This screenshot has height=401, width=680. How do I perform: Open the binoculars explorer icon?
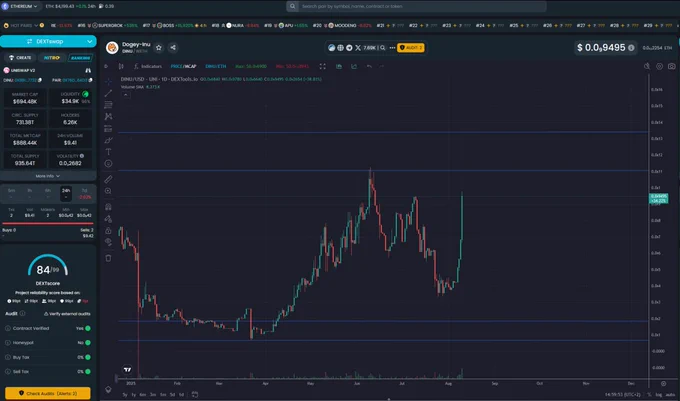(x=88, y=70)
